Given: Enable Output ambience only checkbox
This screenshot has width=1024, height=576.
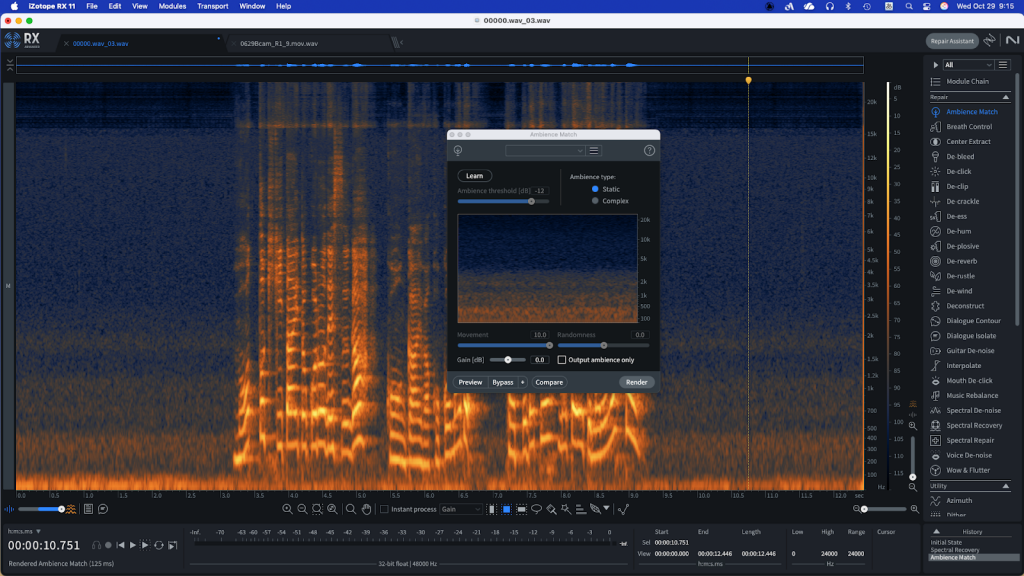Looking at the screenshot, I should 562,360.
